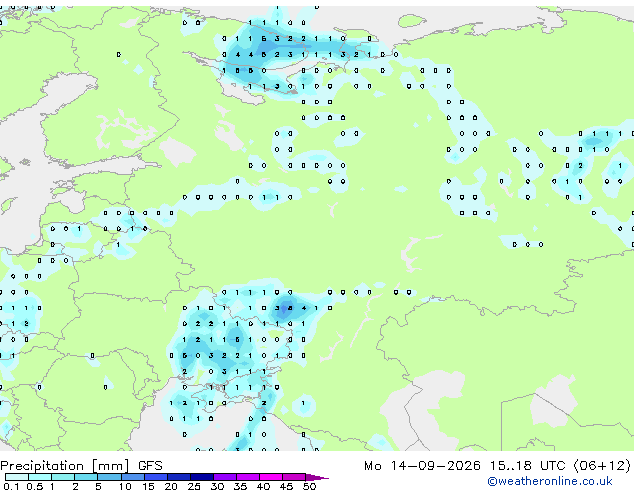The height and width of the screenshot is (490, 634).
Task: Select the purple 30 to 35 mm swatch
Action: click(225, 477)
